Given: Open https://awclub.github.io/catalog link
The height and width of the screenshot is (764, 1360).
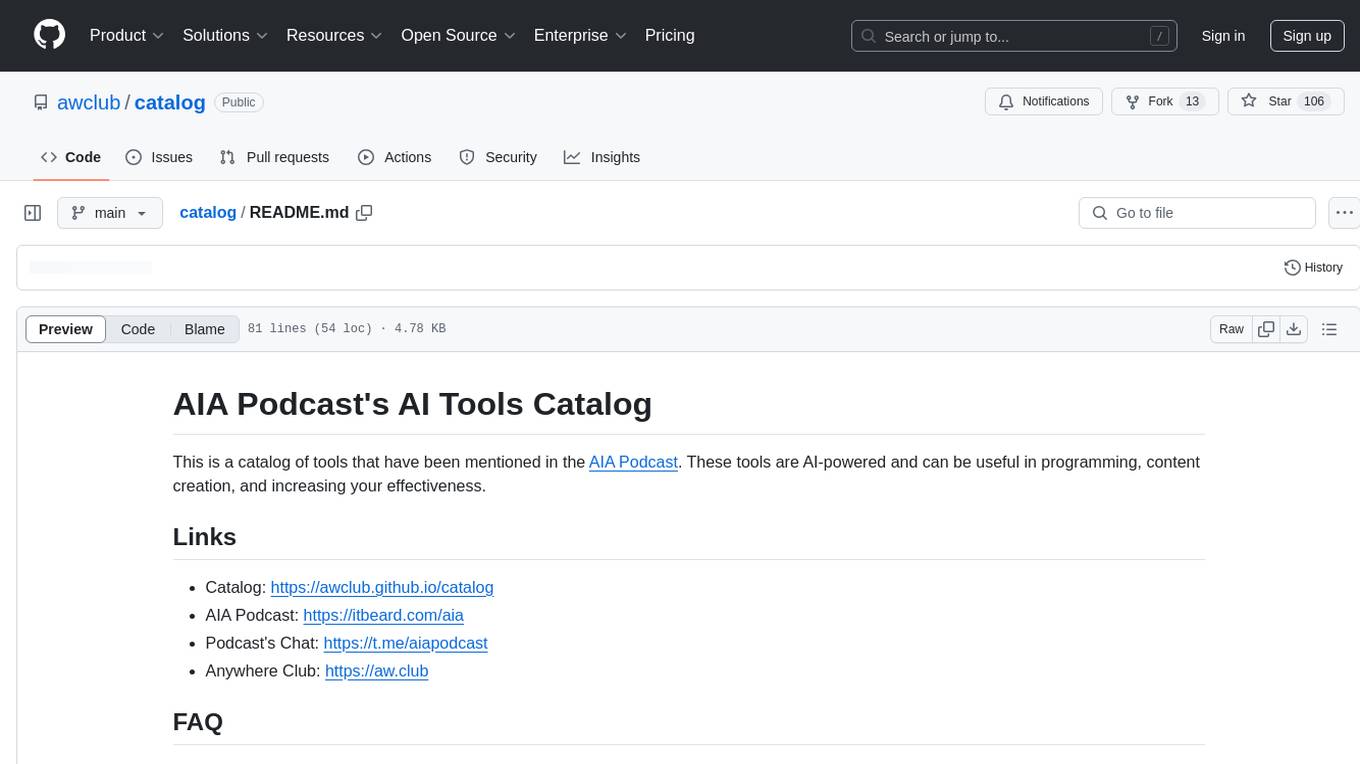Looking at the screenshot, I should coord(382,587).
